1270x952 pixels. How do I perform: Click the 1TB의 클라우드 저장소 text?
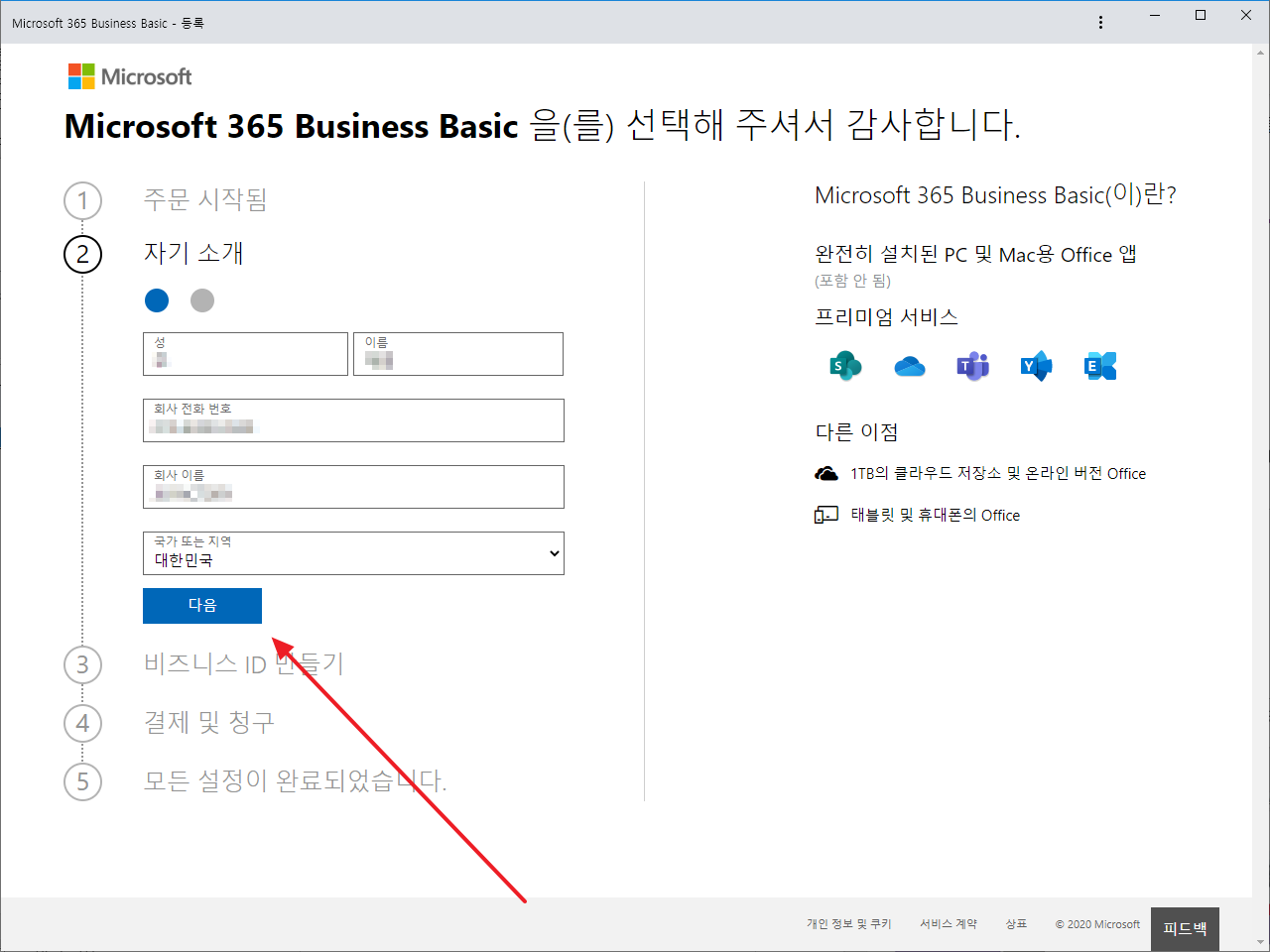(x=998, y=474)
